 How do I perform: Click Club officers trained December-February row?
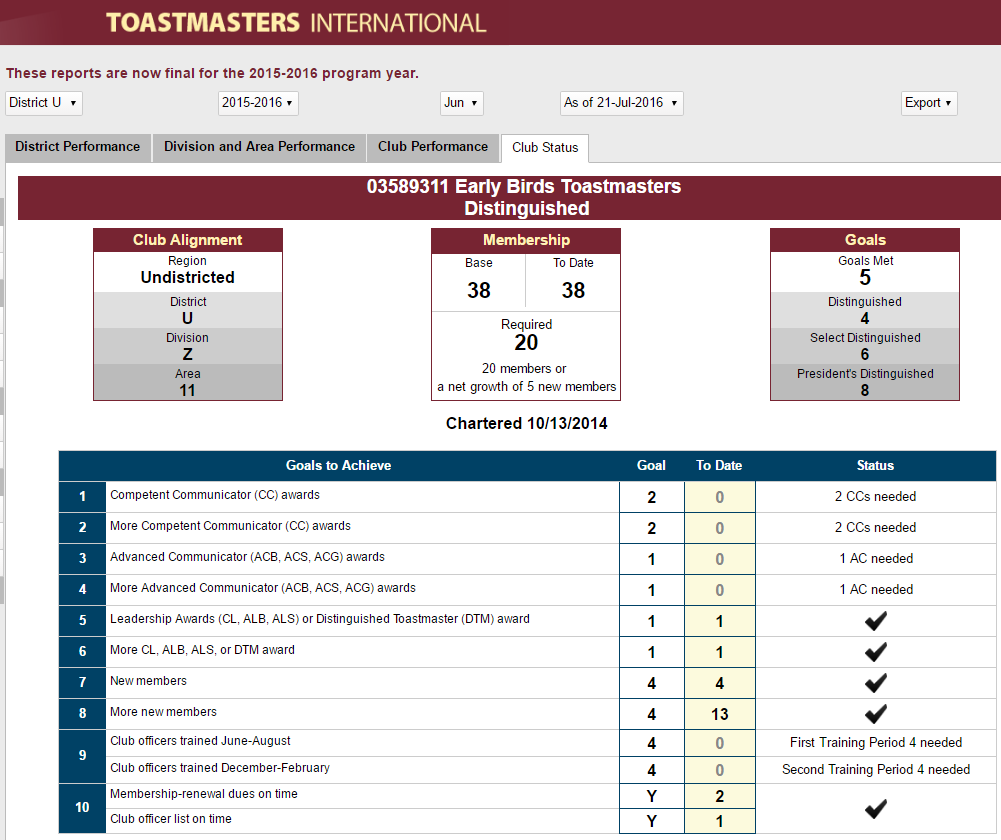point(551,770)
